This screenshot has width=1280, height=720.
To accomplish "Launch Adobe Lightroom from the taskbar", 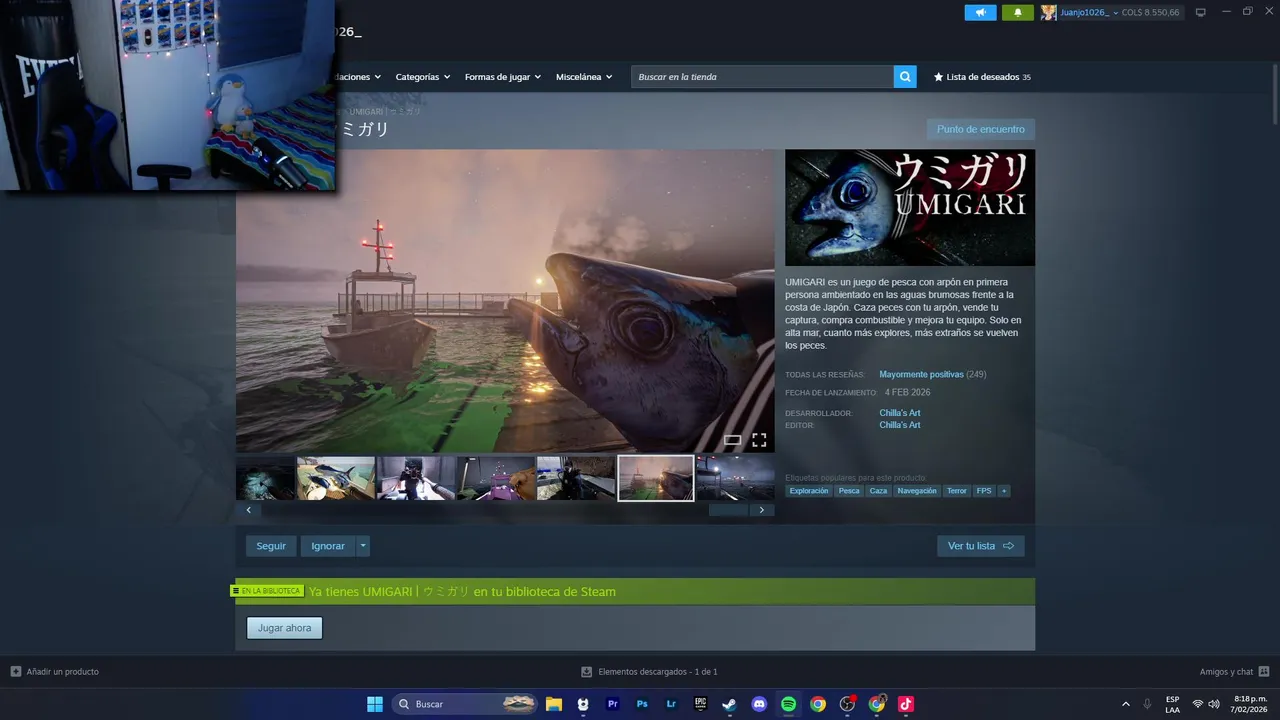I will tap(671, 704).
